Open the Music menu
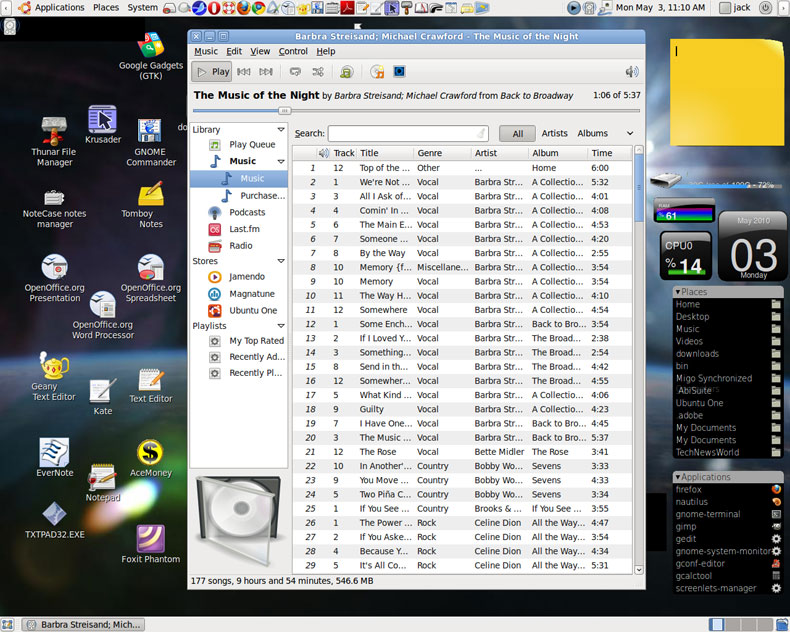Screen dimensions: 790x632 206,51
